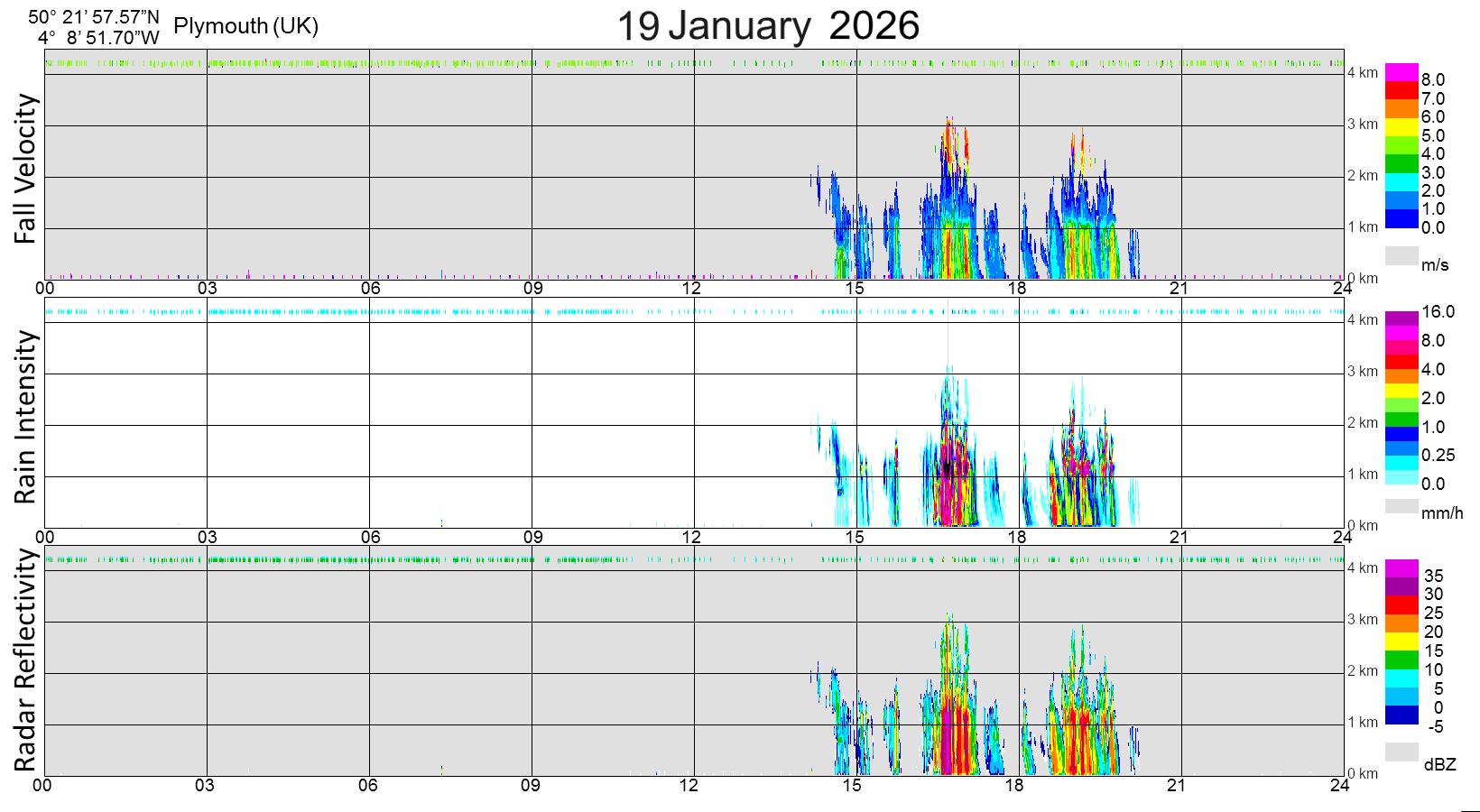Pick the purple 16.0 swatch in Rain Intensity legend

pyautogui.click(x=1401, y=318)
